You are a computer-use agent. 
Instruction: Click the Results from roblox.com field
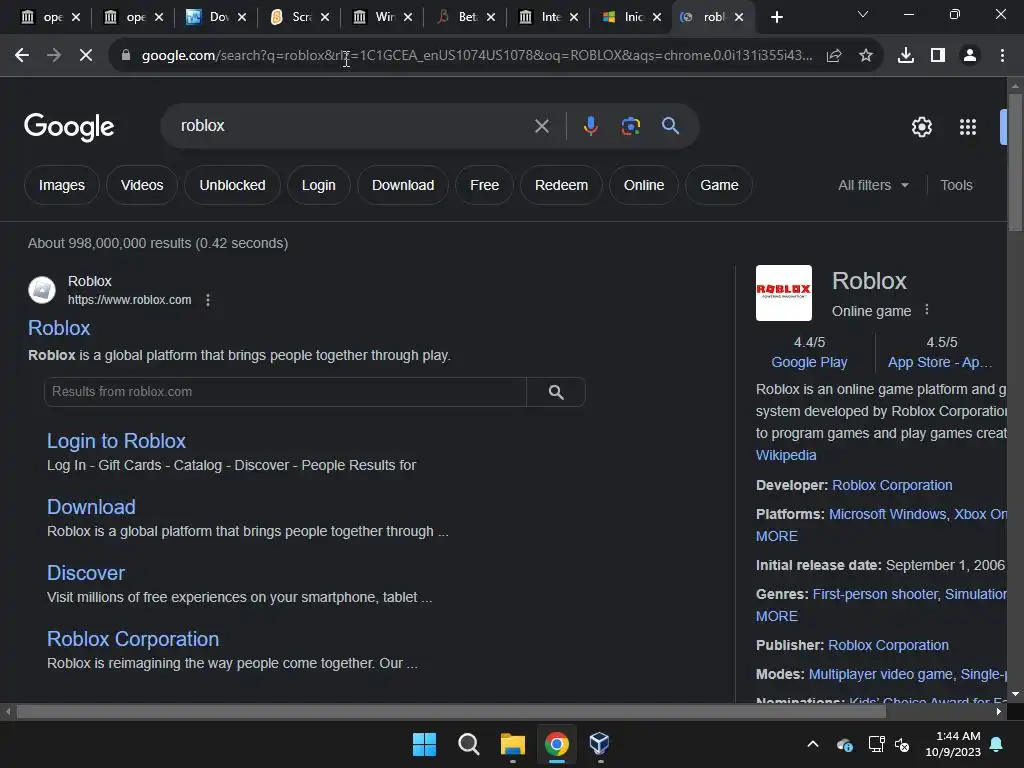[285, 392]
